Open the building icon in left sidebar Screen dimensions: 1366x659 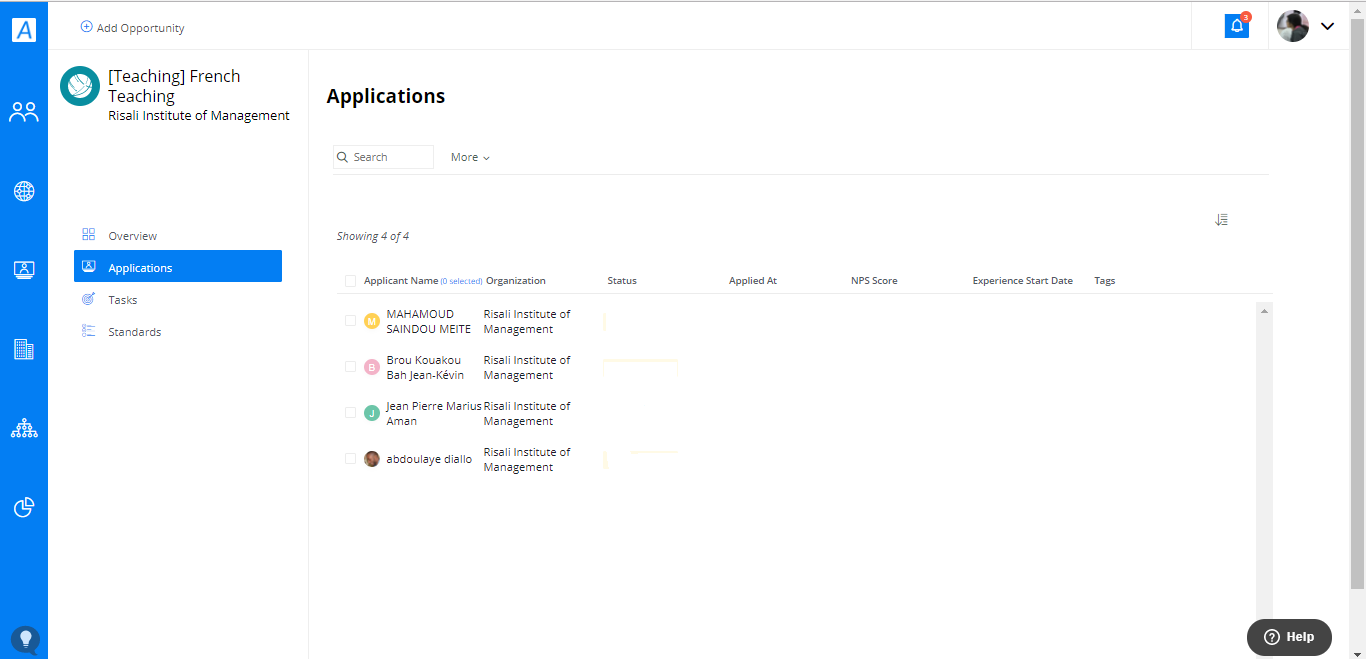pos(24,349)
